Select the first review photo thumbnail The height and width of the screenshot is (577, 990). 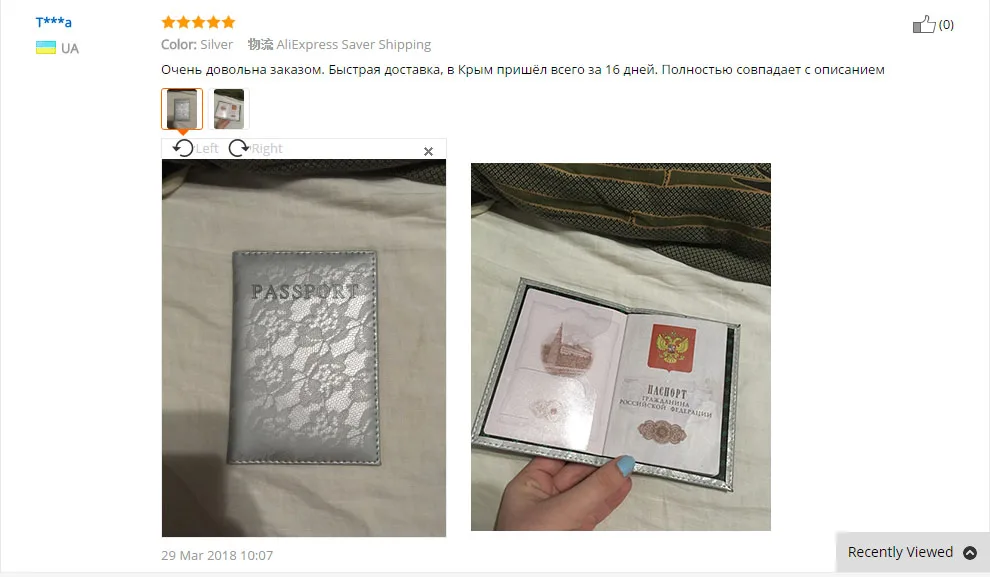click(182, 109)
